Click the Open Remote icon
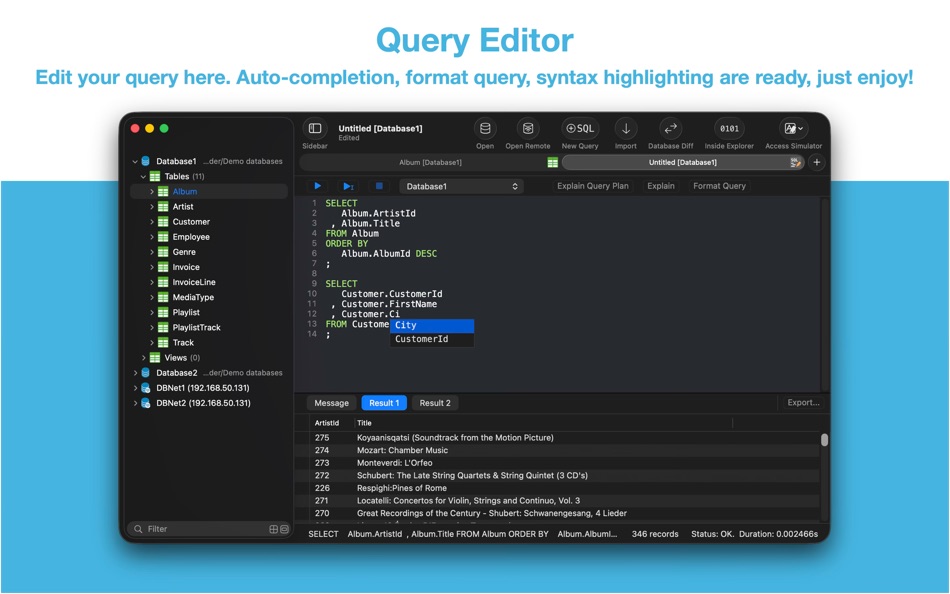The image size is (950, 594). click(x=527, y=128)
